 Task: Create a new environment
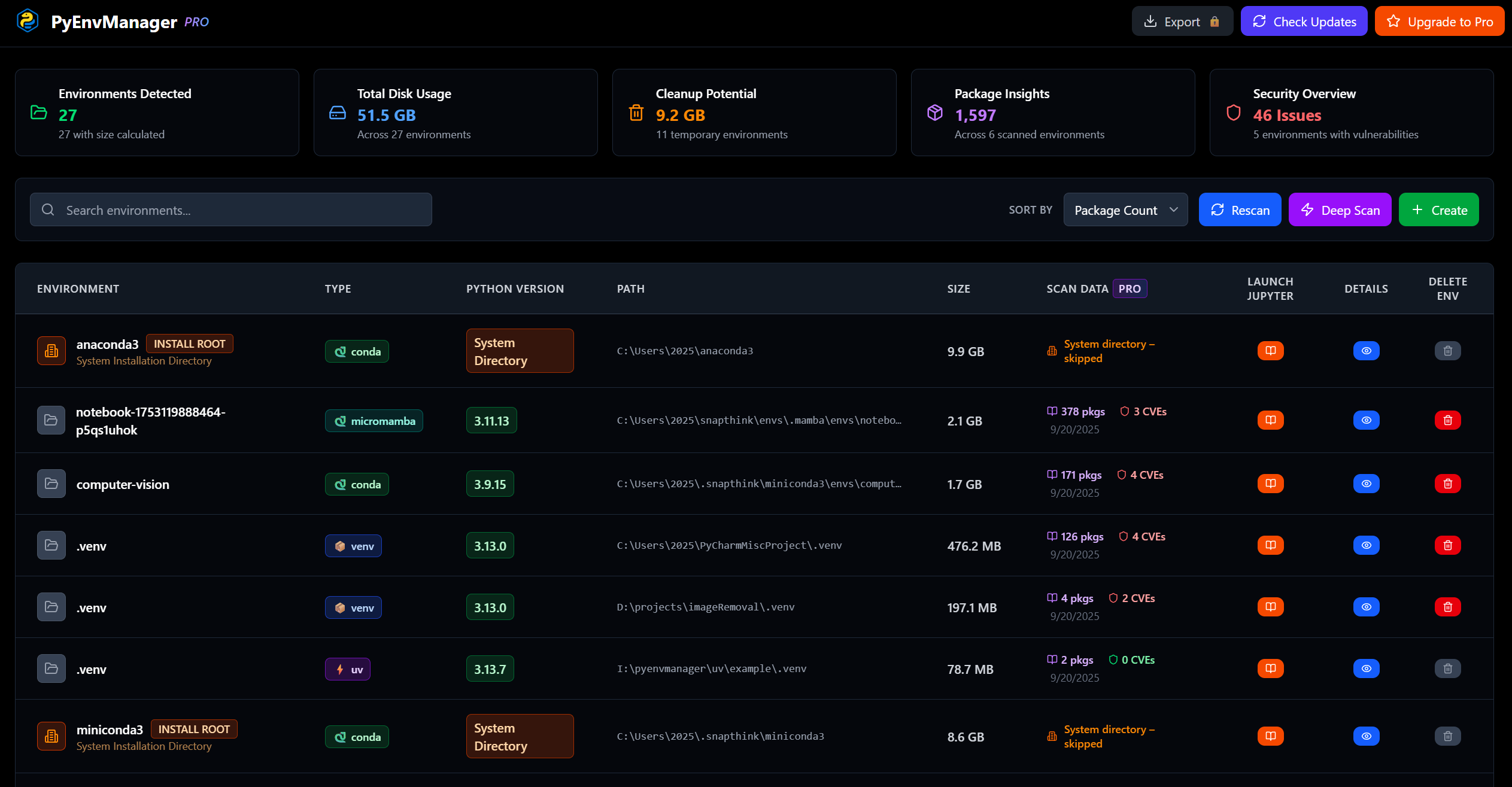(x=1438, y=210)
